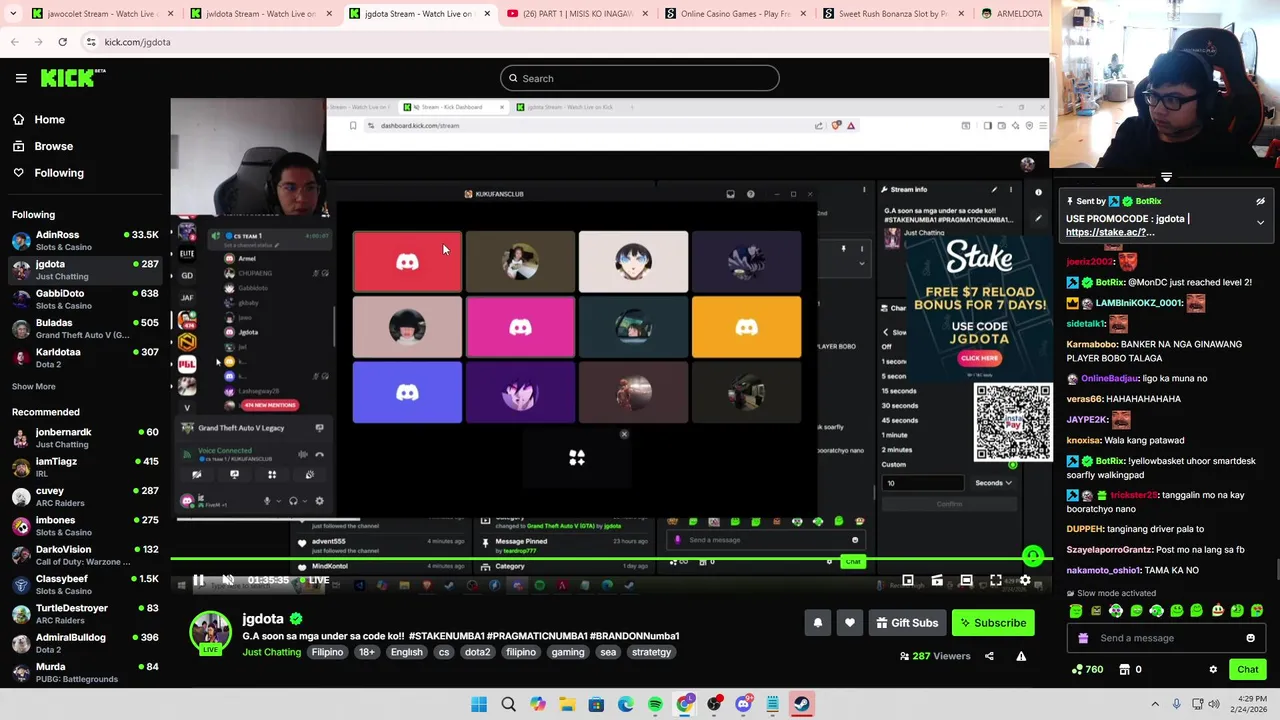Open the Kick hamburger sidebar menu

(x=21, y=78)
